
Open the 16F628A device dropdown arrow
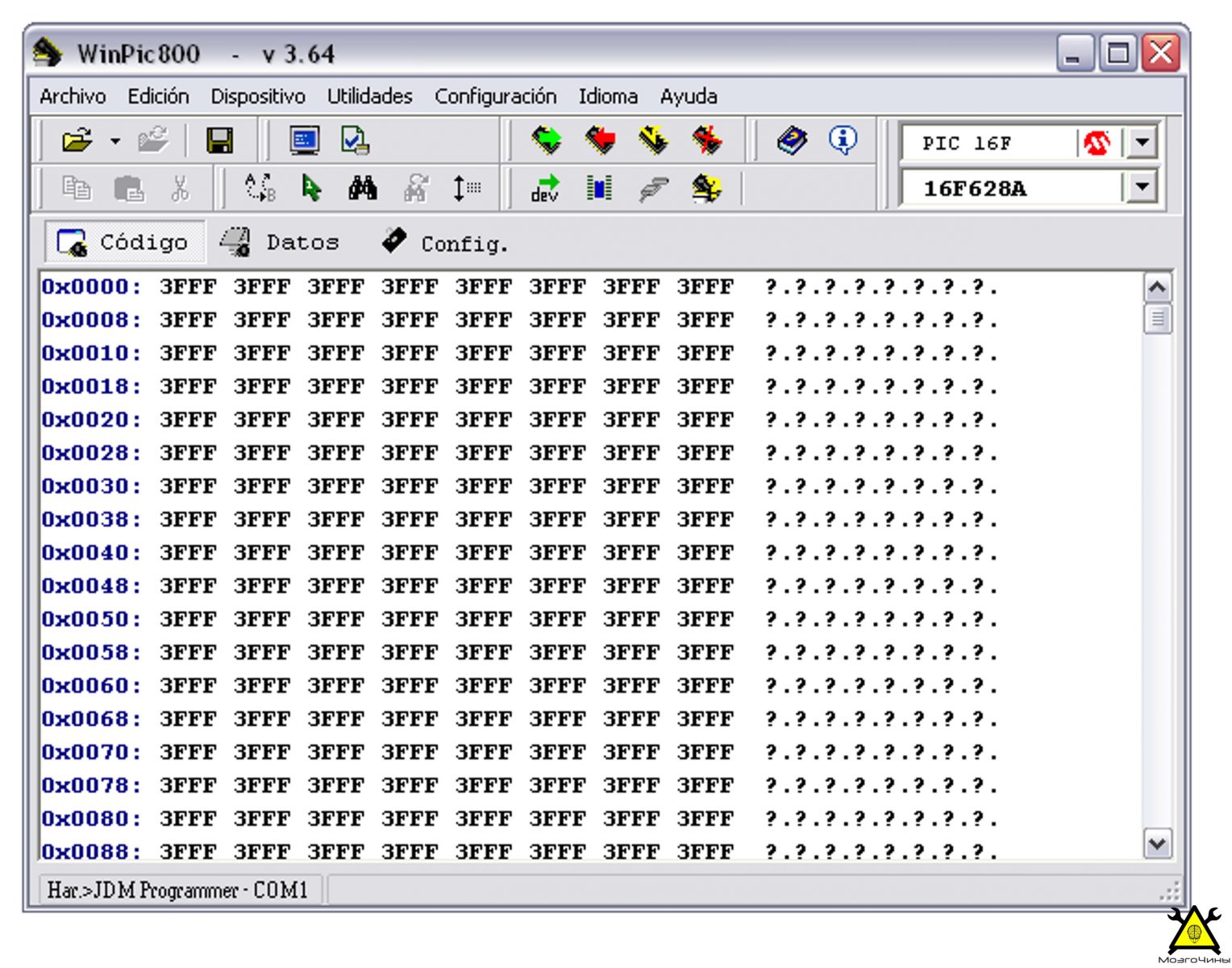(x=1141, y=188)
